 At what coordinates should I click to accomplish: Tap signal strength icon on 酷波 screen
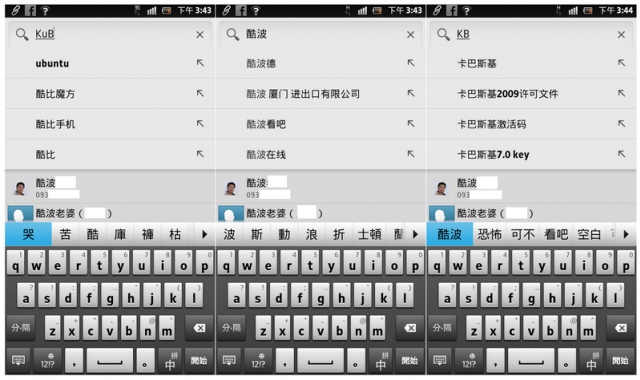(x=362, y=11)
